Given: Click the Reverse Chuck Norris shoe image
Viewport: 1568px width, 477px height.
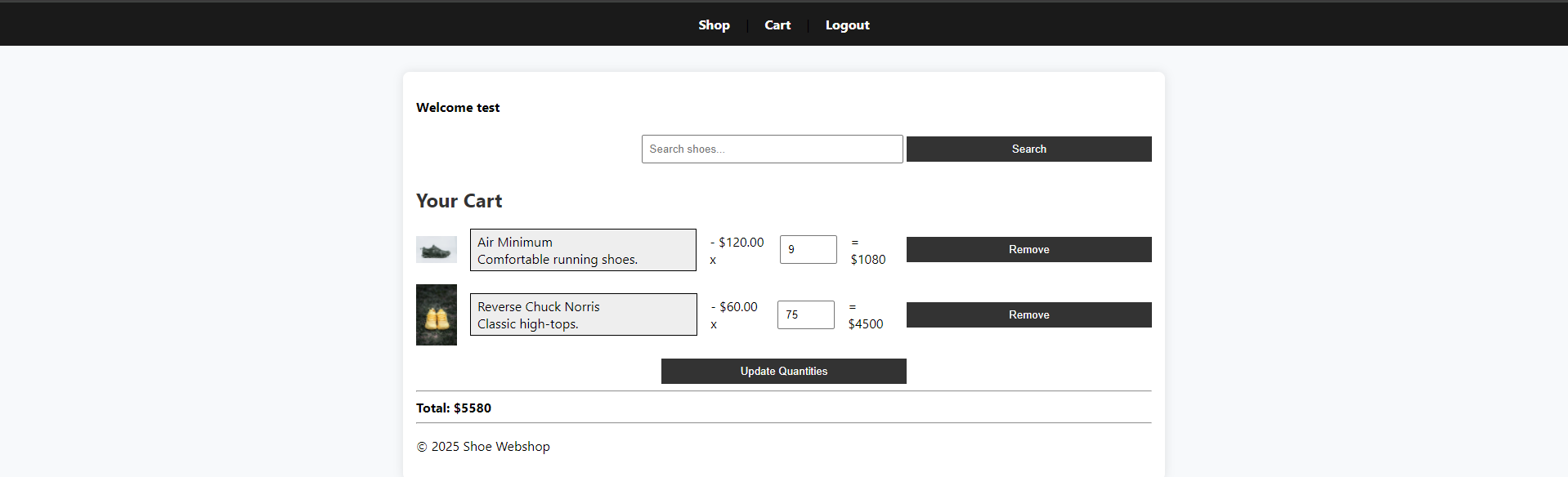Looking at the screenshot, I should point(437,315).
